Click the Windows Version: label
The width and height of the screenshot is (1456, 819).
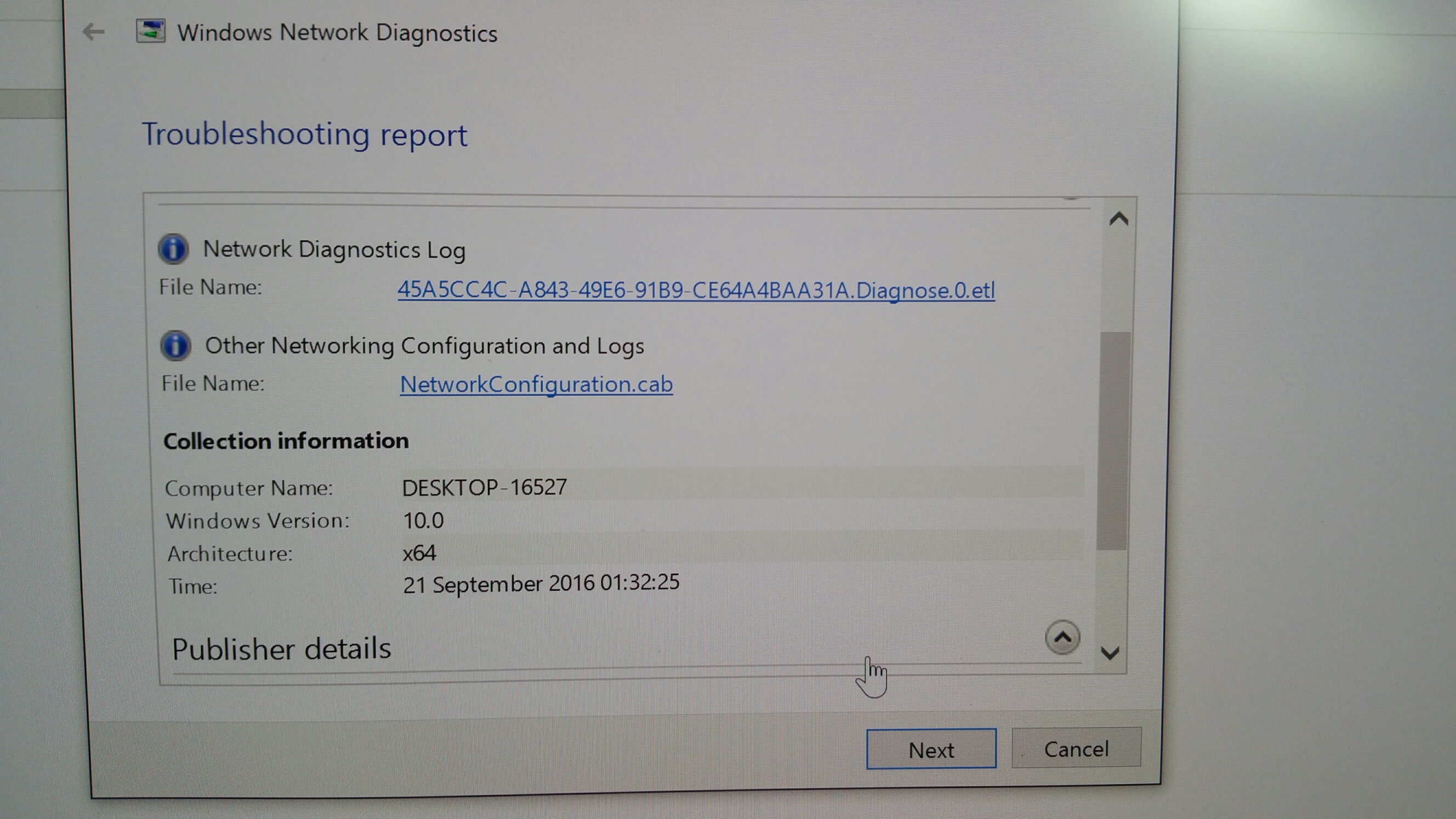tap(258, 521)
